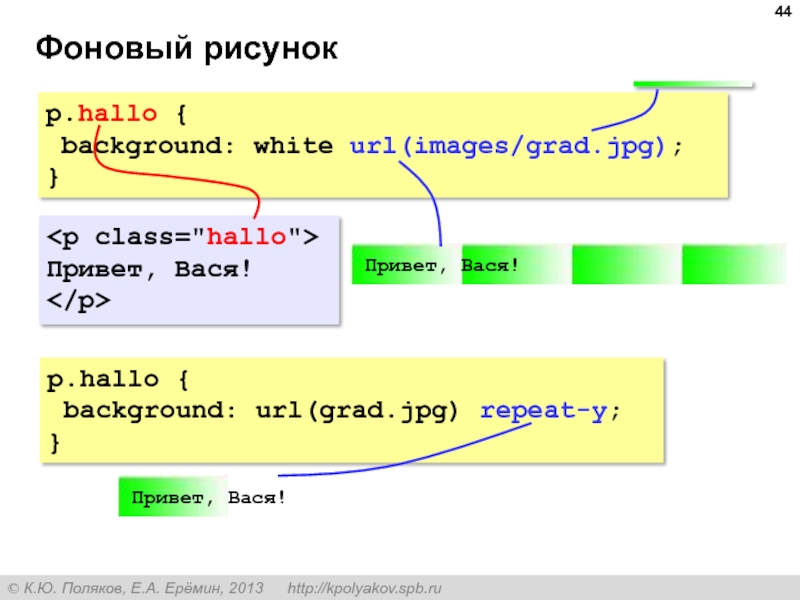
Task: Click the <p class="hallo"> opening tag line
Action: (x=183, y=237)
